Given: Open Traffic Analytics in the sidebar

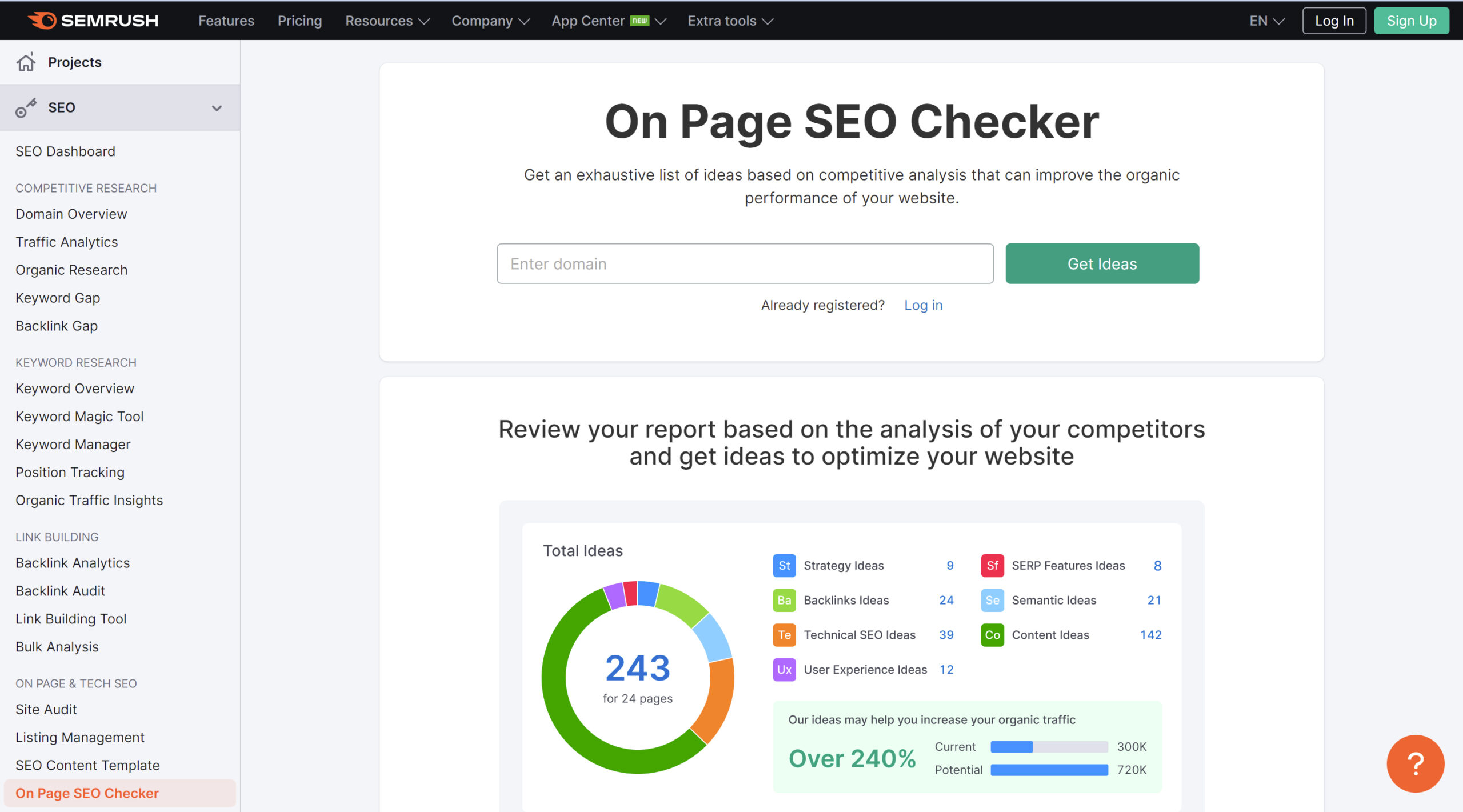Looking at the screenshot, I should pos(67,242).
